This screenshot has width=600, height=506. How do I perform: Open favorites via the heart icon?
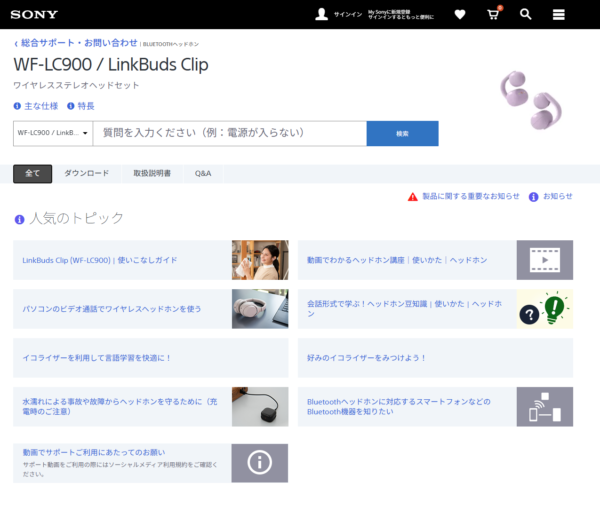pos(460,15)
